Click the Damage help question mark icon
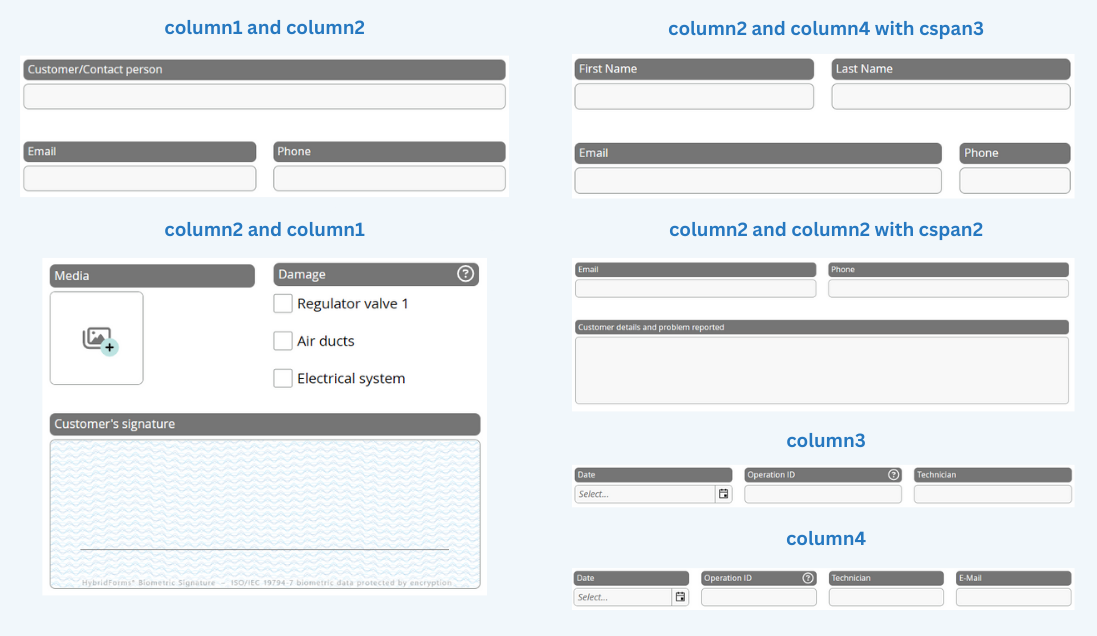Screen dimensions: 1097x636 click(465, 274)
